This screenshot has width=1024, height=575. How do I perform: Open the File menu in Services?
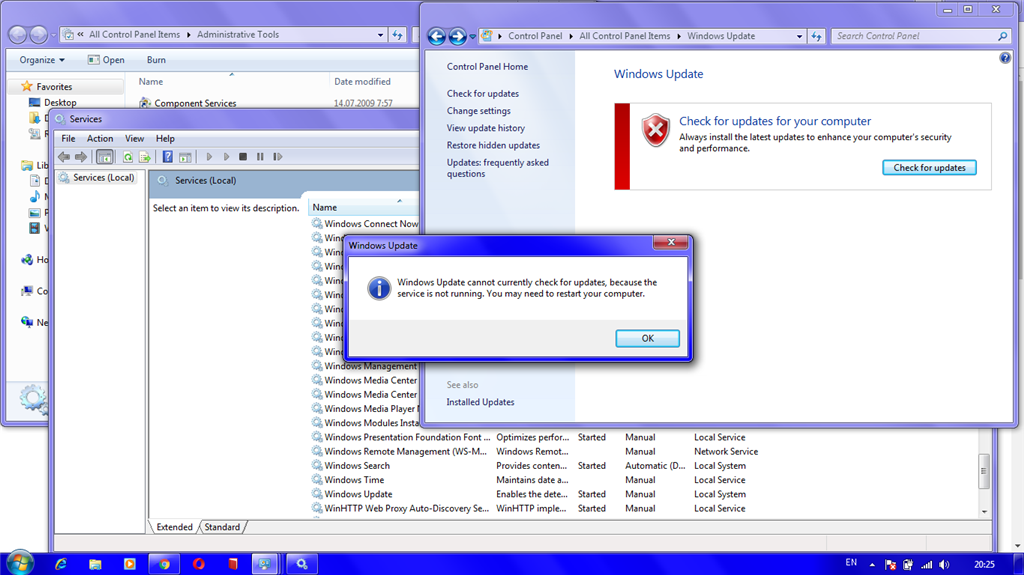68,139
